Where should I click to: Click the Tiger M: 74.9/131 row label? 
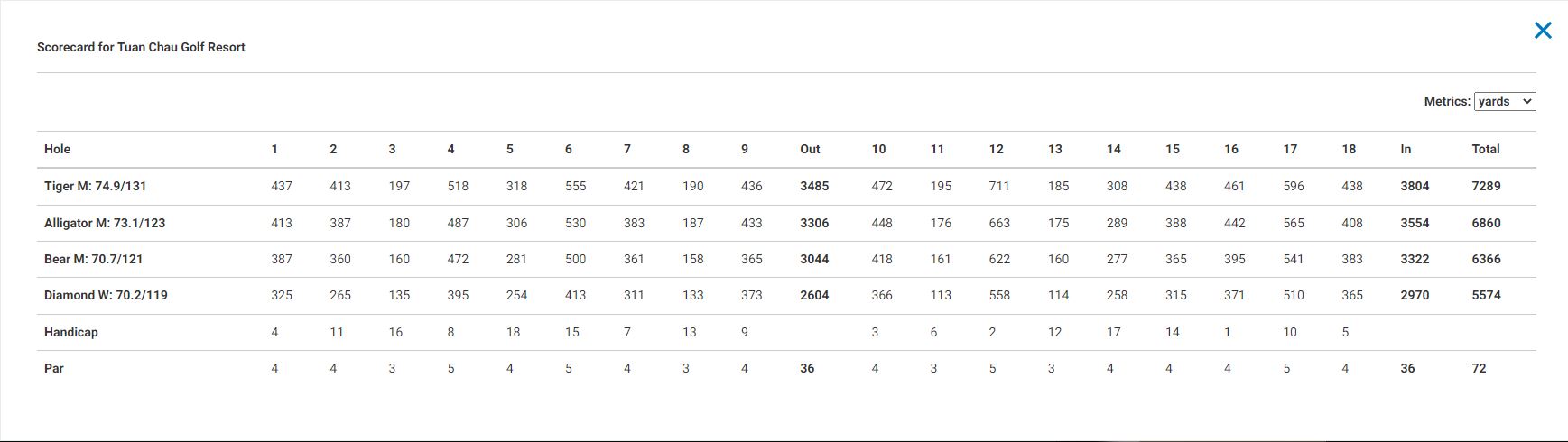[x=95, y=186]
